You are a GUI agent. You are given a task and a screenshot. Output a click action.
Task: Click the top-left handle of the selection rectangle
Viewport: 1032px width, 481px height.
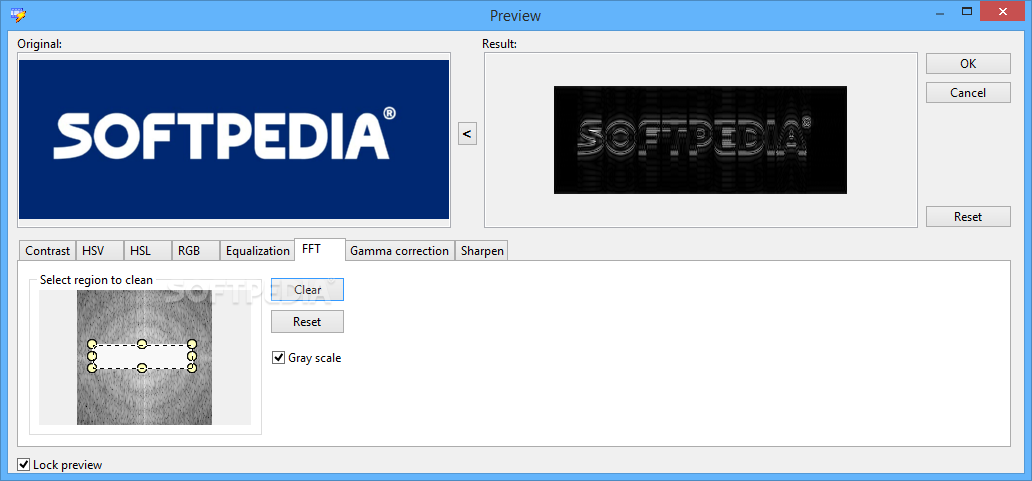coord(92,344)
